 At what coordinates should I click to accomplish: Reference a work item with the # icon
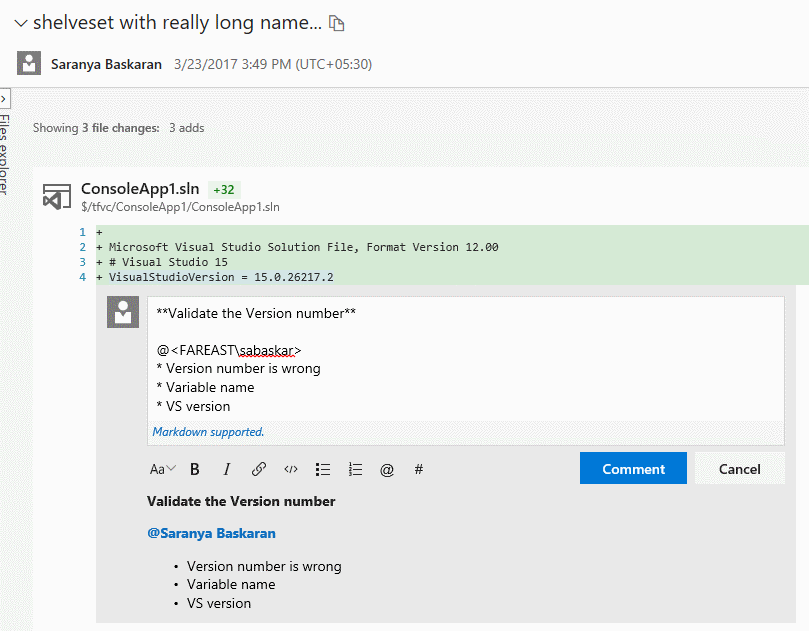click(419, 468)
